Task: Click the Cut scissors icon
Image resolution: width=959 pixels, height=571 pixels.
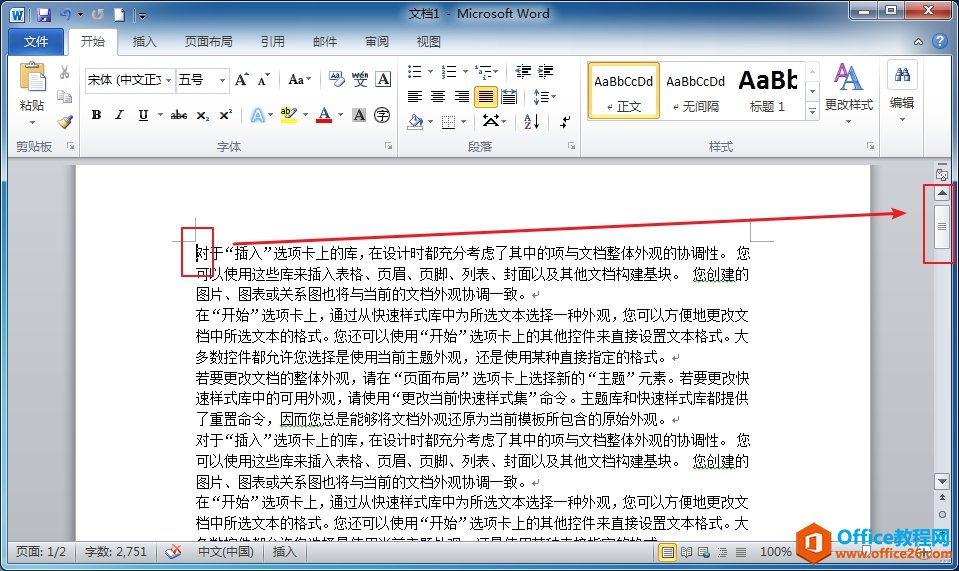Action: [64, 72]
